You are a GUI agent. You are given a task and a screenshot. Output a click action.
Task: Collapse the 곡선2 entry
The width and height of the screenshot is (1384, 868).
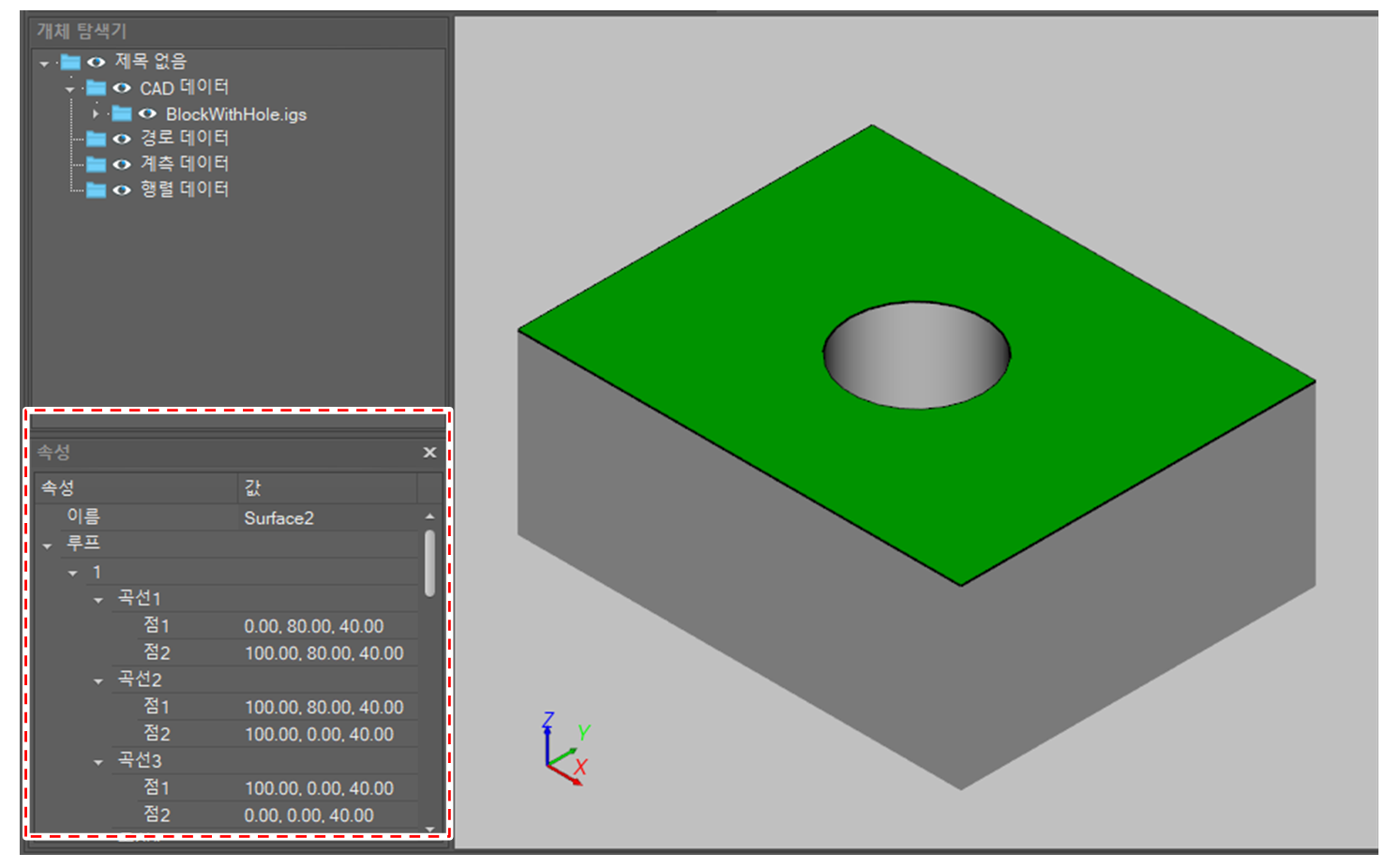(x=98, y=680)
